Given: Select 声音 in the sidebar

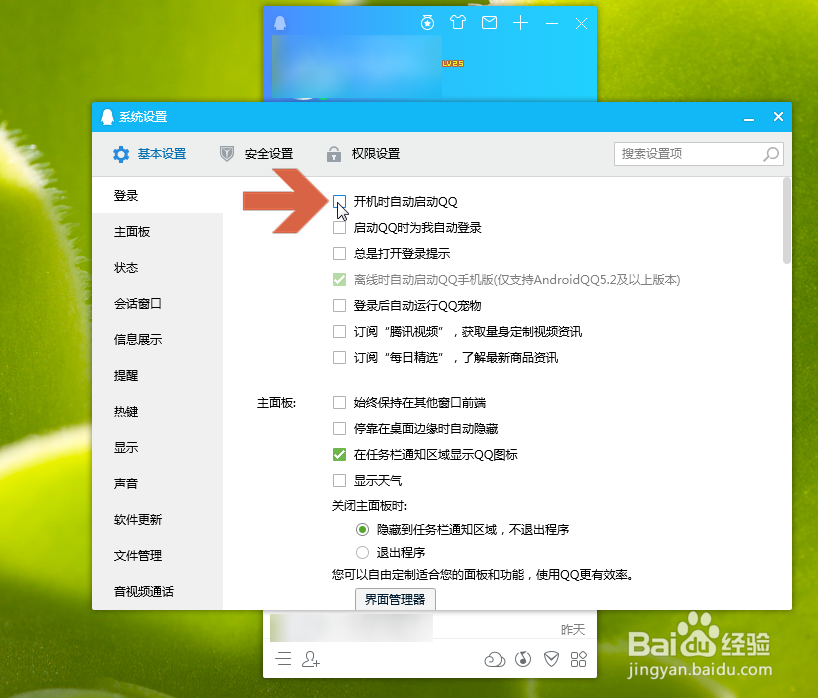Looking at the screenshot, I should (158, 484).
